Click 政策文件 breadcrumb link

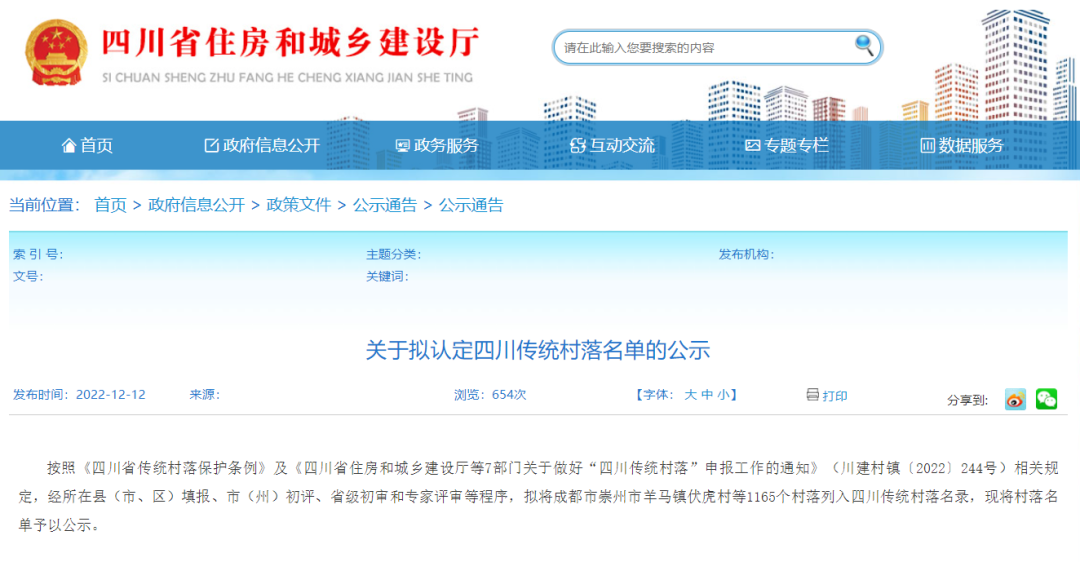coord(298,205)
